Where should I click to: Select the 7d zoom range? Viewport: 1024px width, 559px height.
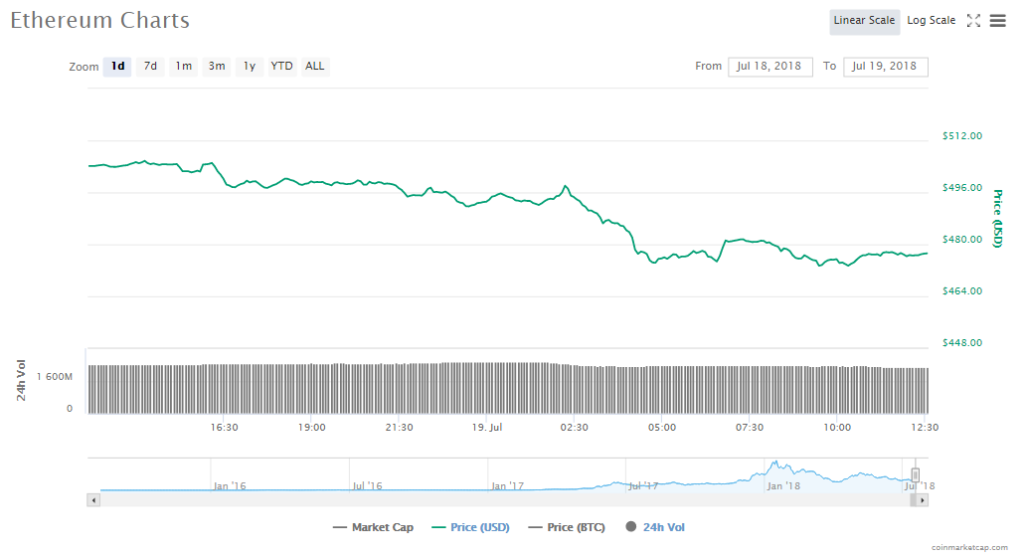point(150,67)
